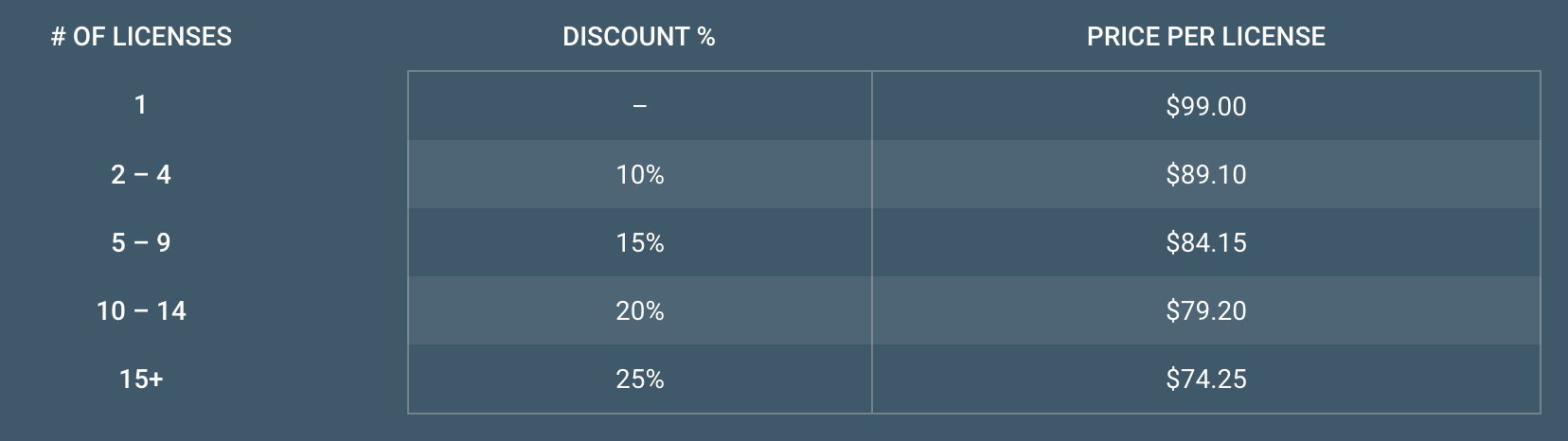This screenshot has height=441, width=1568.
Task: Click the dash discount cell for one license
Action: point(640,106)
